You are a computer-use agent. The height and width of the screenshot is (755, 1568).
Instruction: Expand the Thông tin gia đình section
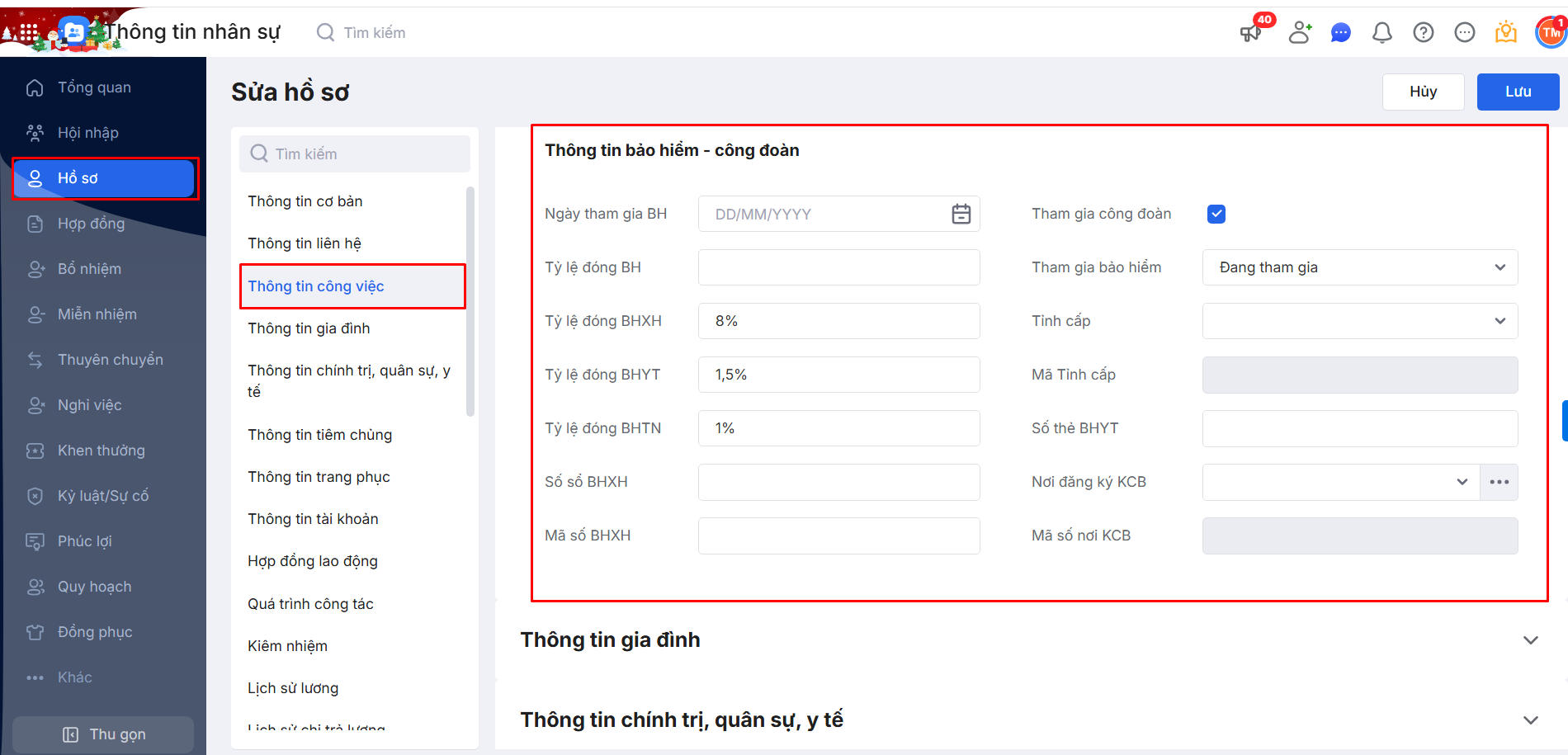click(1531, 640)
